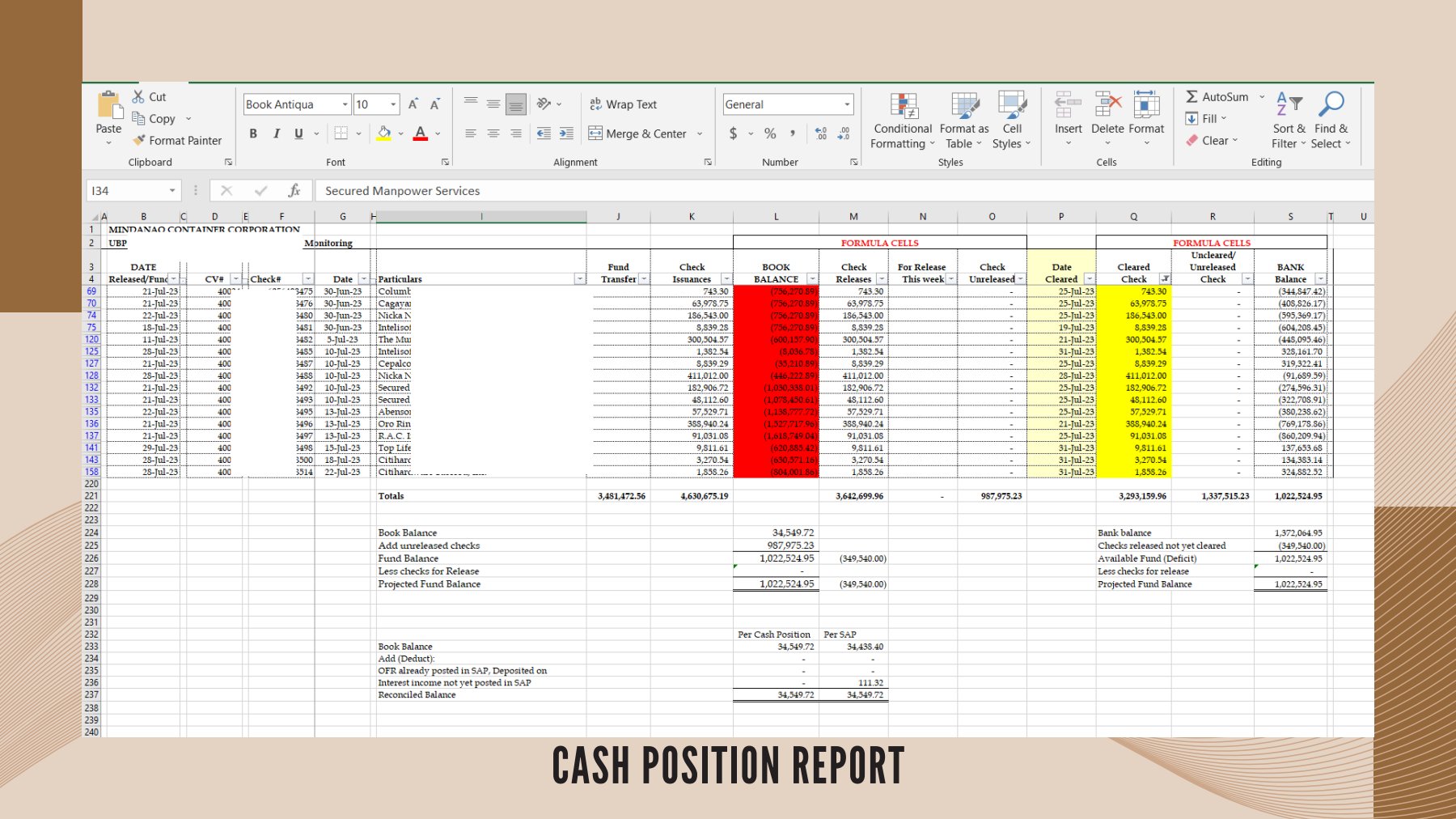Toggle Top Align for cell content
This screenshot has height=819, width=1456.
pos(471,104)
